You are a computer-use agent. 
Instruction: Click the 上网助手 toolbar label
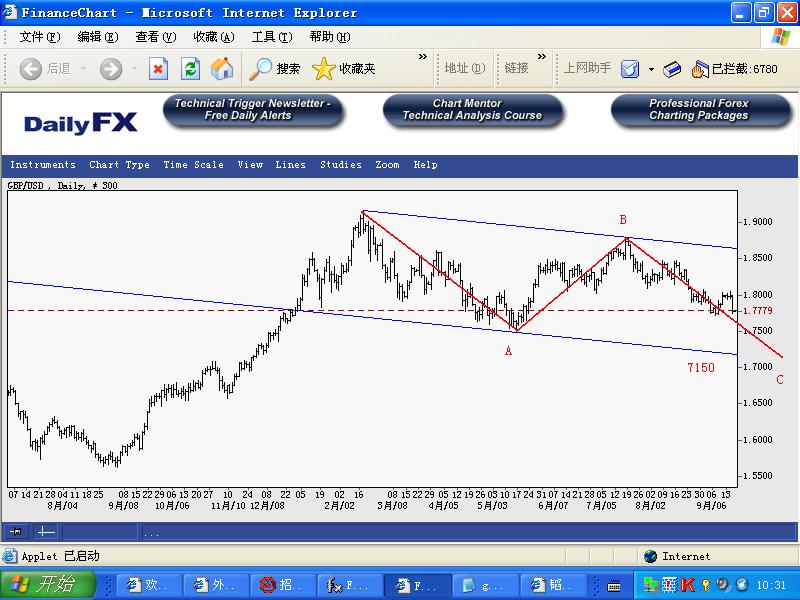(x=587, y=68)
